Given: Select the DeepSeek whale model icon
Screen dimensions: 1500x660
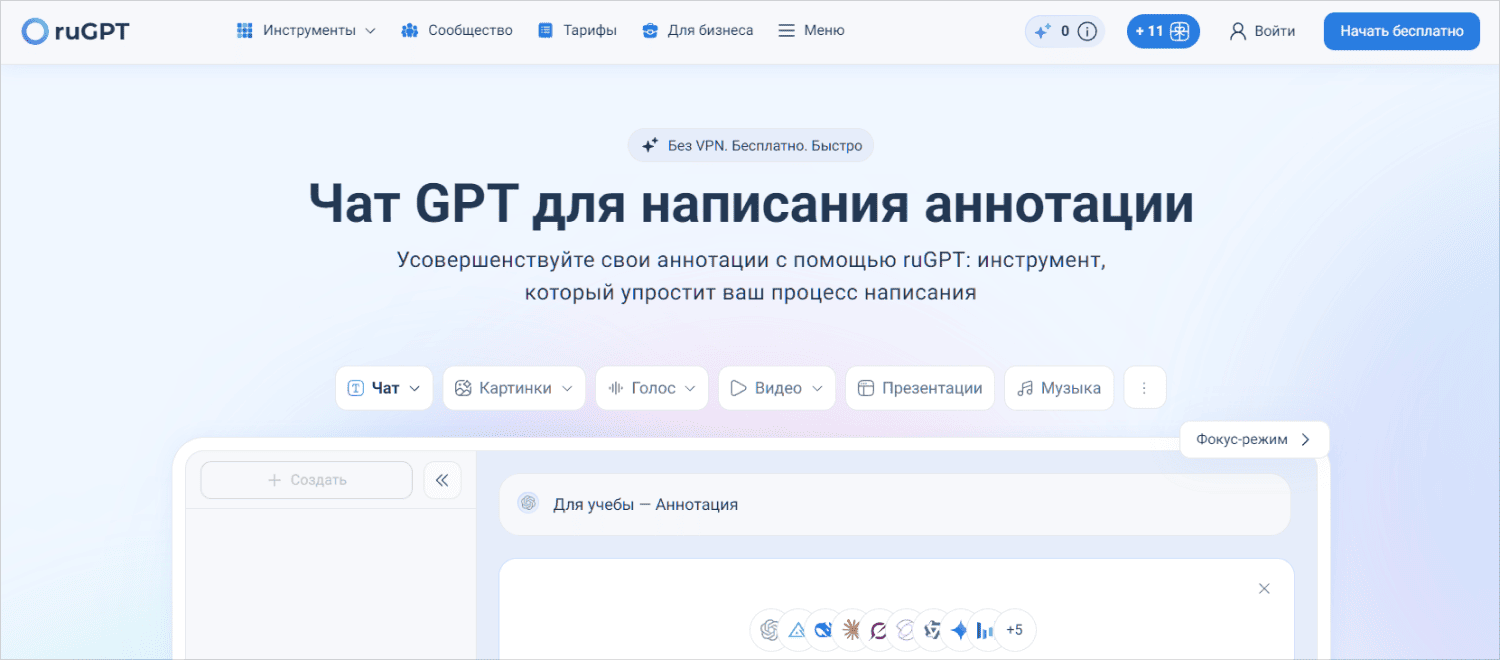Looking at the screenshot, I should tap(824, 630).
